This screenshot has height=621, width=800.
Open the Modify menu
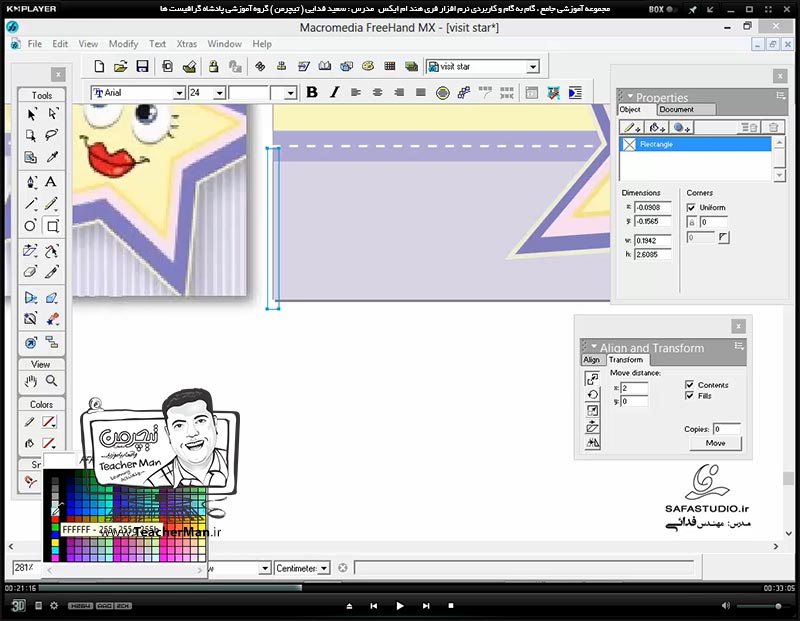point(123,44)
